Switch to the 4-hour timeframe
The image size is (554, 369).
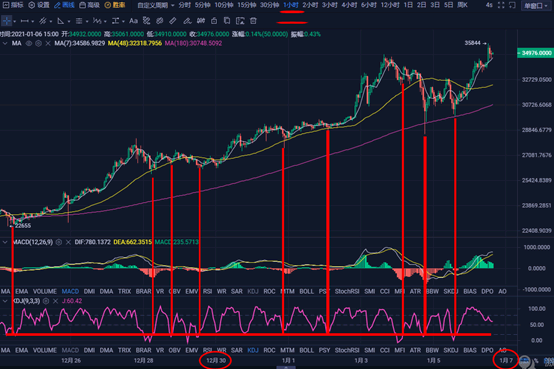349,5
